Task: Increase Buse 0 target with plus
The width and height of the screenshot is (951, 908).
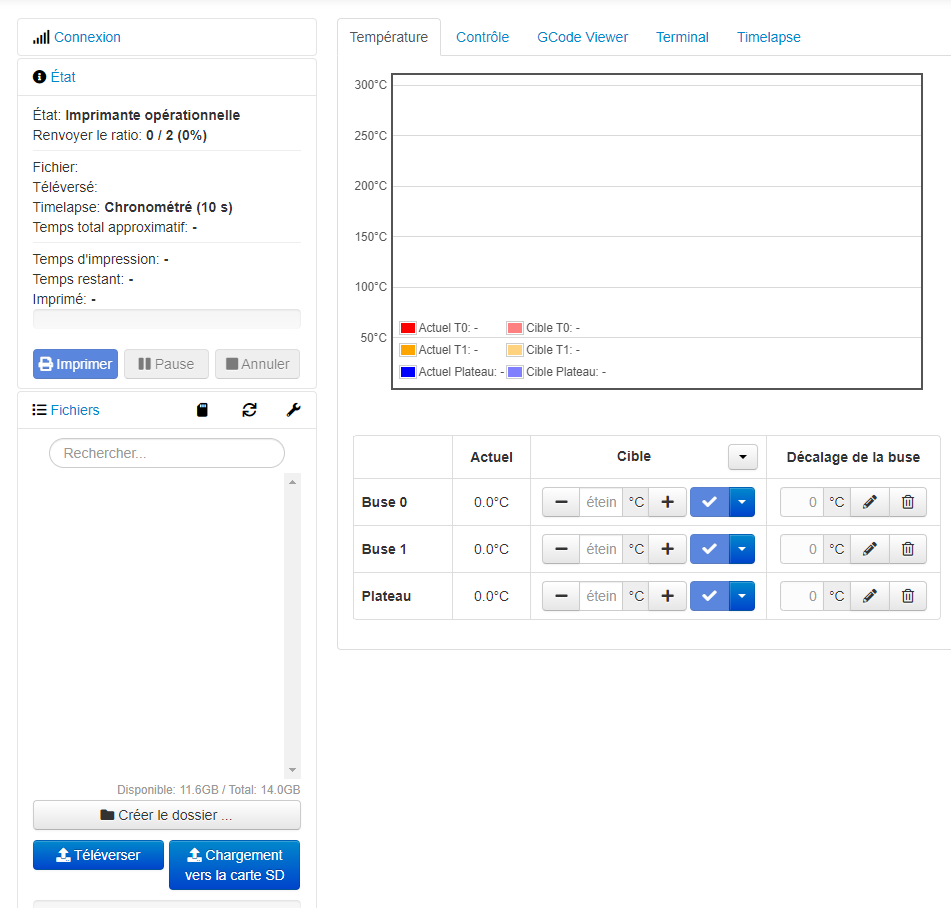Action: pos(667,502)
